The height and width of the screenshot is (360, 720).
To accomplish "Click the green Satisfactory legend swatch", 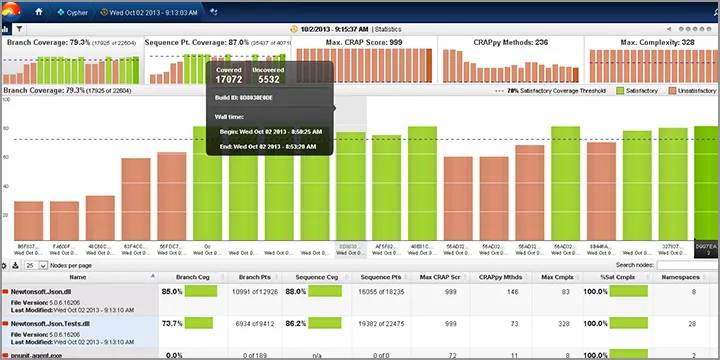I will click(620, 91).
